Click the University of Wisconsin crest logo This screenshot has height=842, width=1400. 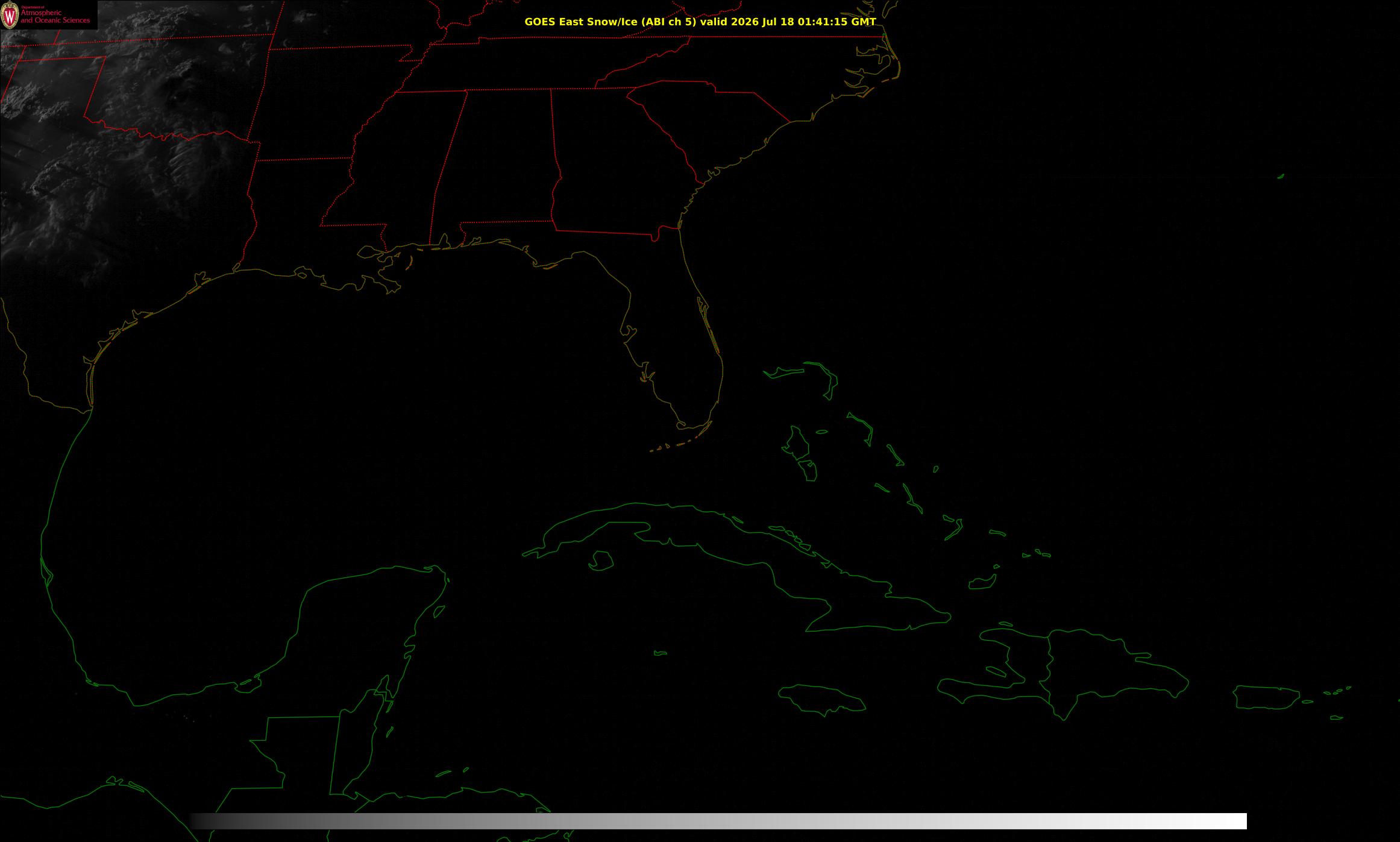(10, 16)
